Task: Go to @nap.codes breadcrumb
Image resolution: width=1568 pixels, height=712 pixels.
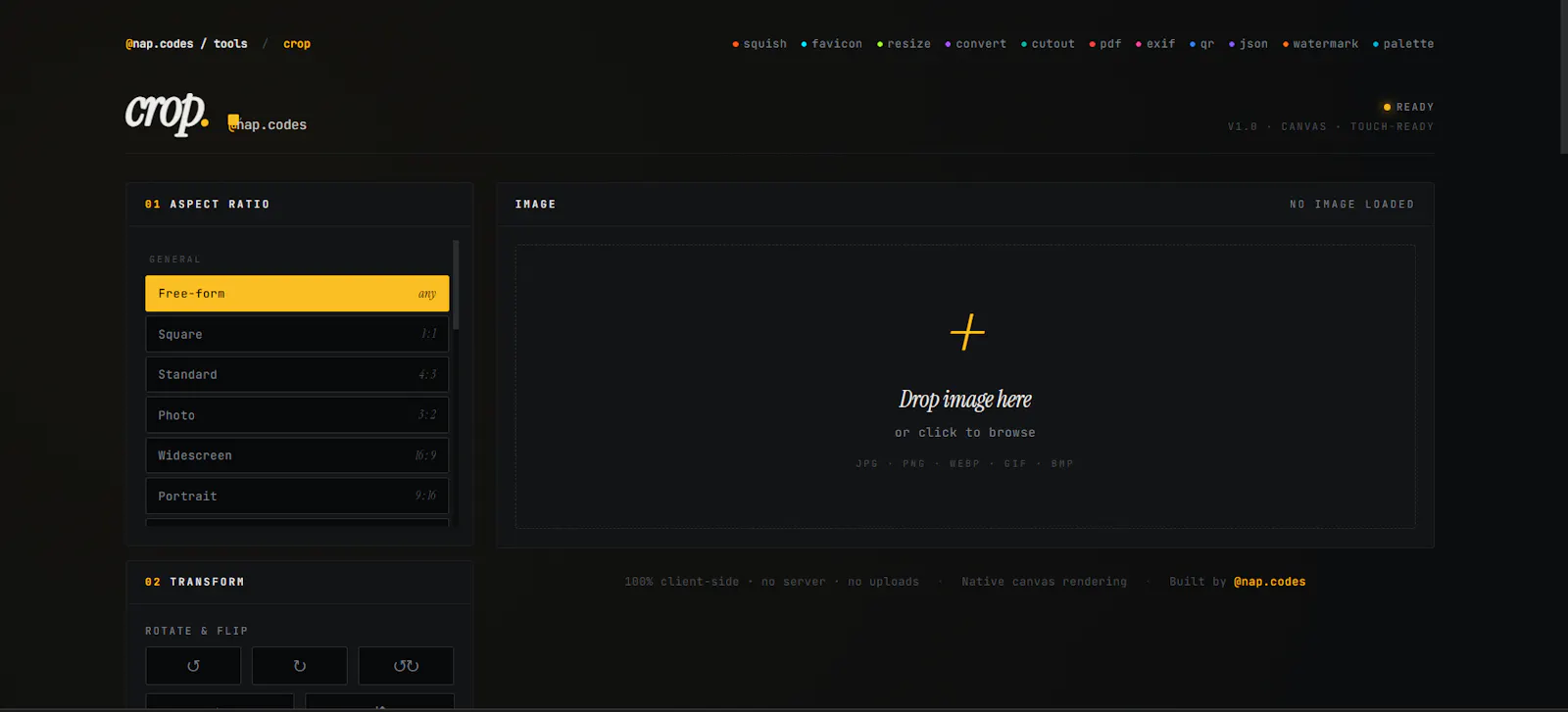Action: pyautogui.click(x=160, y=44)
